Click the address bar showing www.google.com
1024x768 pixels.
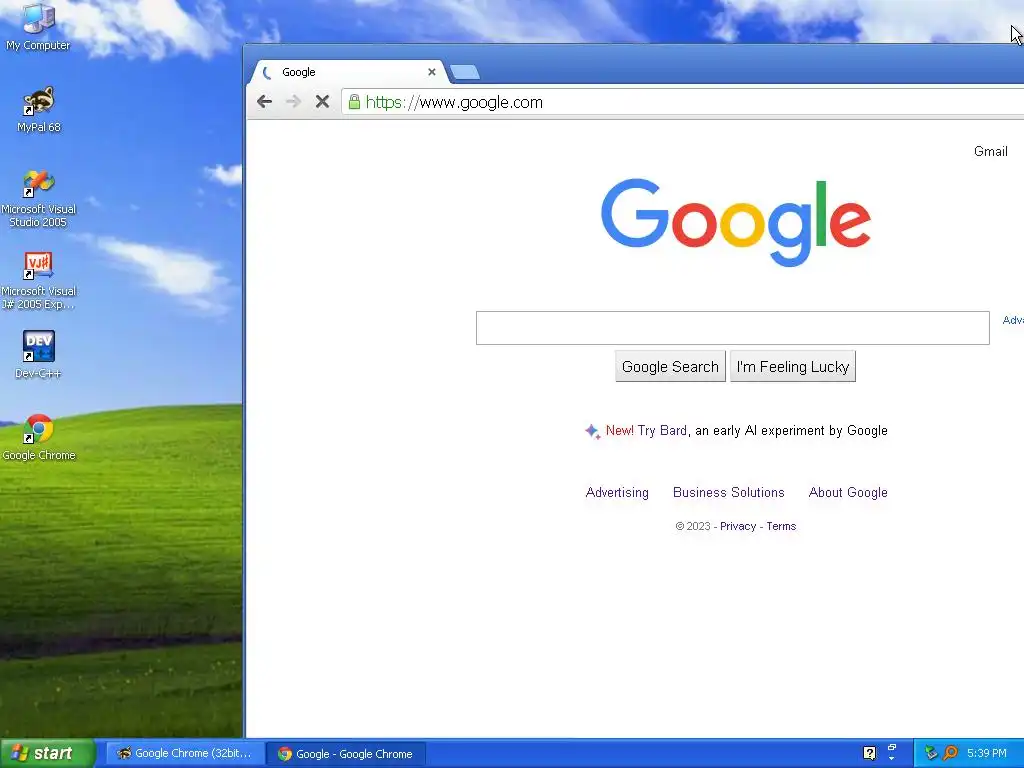coord(682,103)
